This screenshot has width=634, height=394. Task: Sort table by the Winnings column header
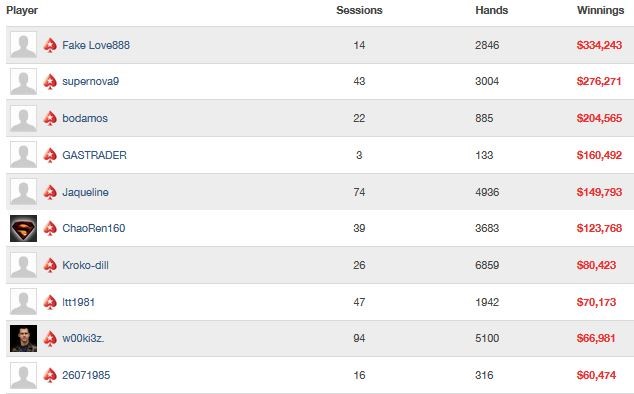[600, 10]
